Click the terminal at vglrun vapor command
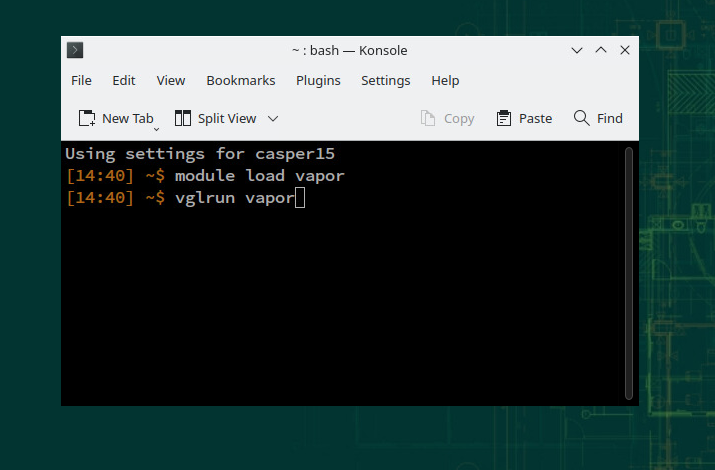715x470 pixels. click(234, 198)
